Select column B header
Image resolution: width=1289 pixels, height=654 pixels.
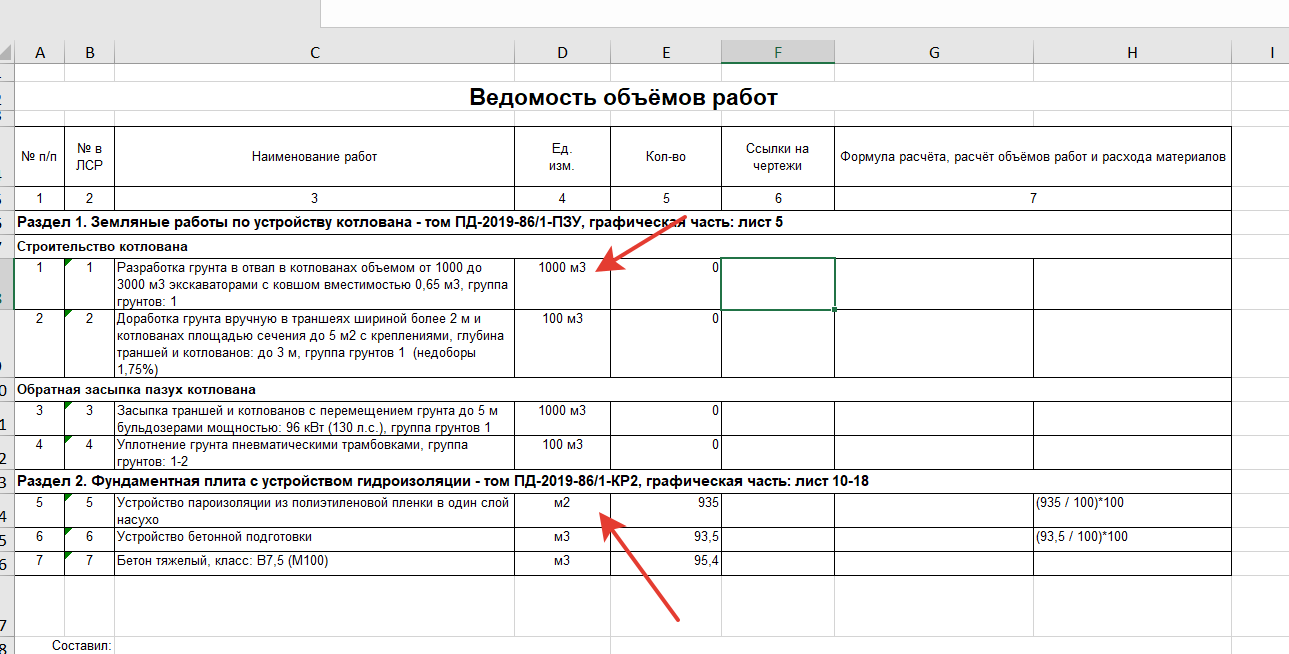click(x=90, y=53)
